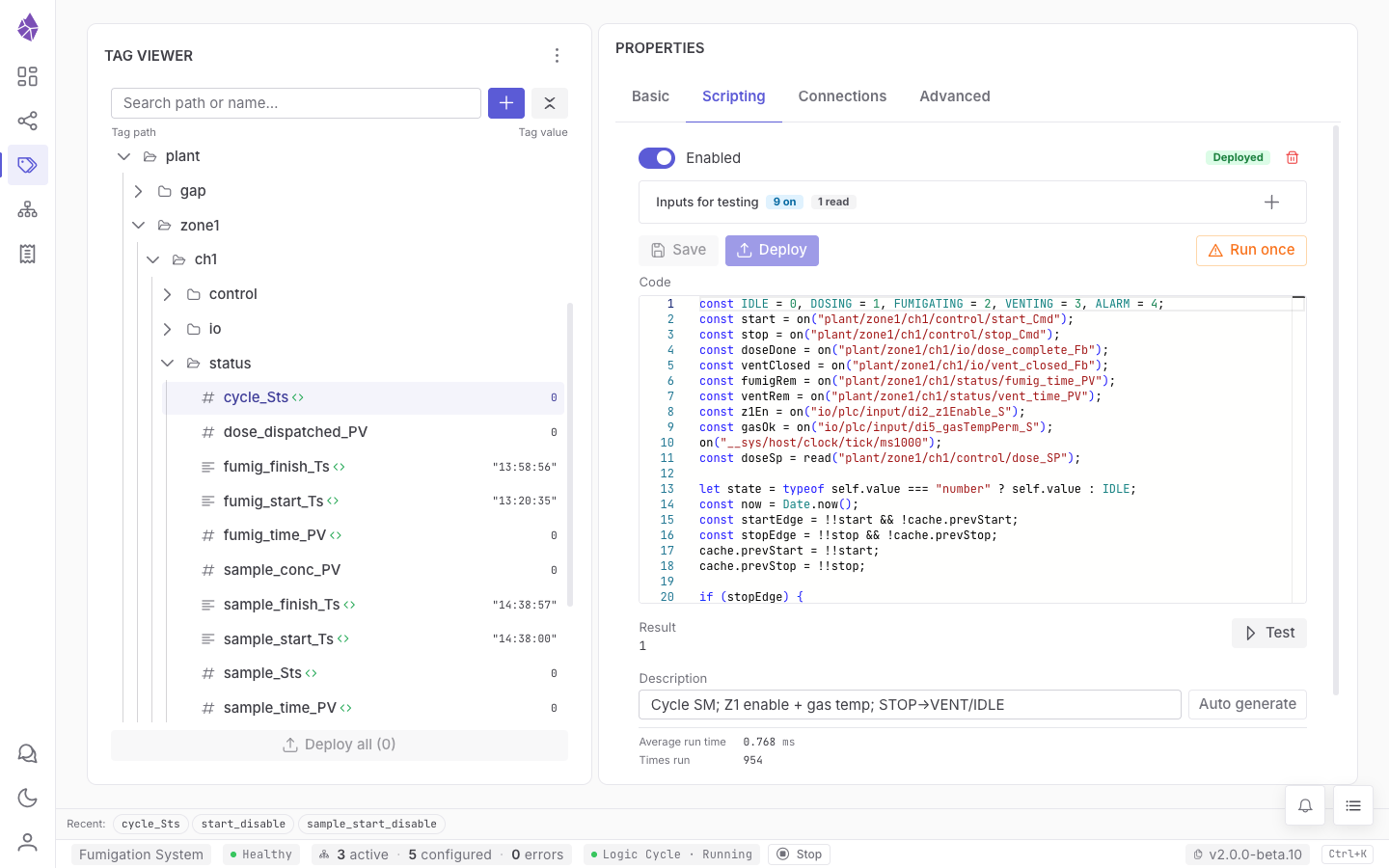Click script icon next to sample_Sts

(x=312, y=673)
